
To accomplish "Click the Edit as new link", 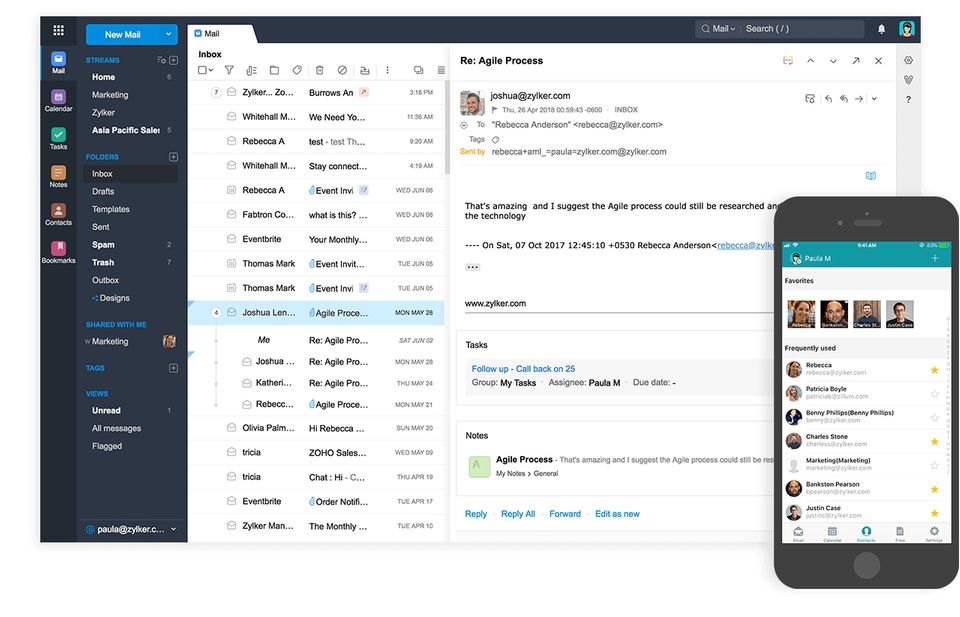I will pyautogui.click(x=617, y=514).
